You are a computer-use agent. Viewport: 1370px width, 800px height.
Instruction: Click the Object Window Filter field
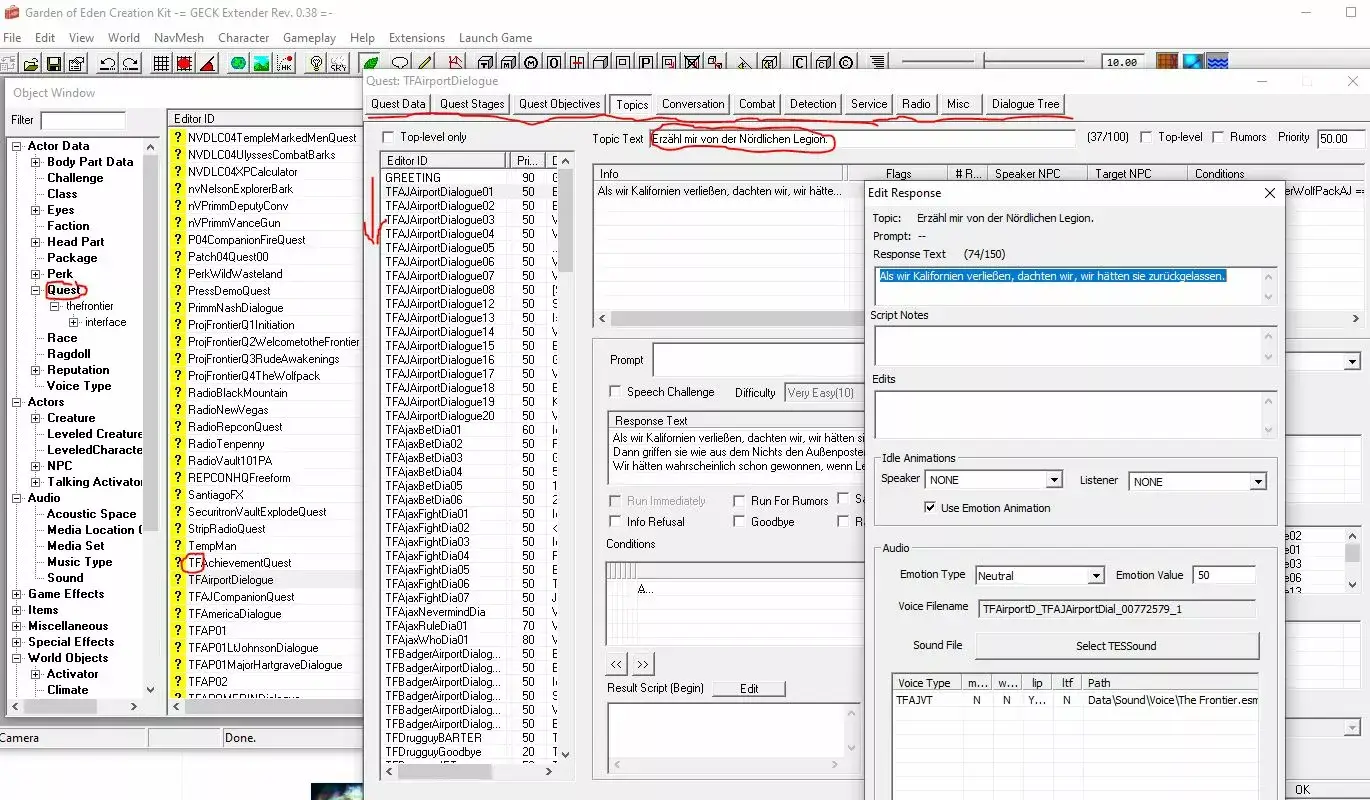pyautogui.click(x=83, y=120)
